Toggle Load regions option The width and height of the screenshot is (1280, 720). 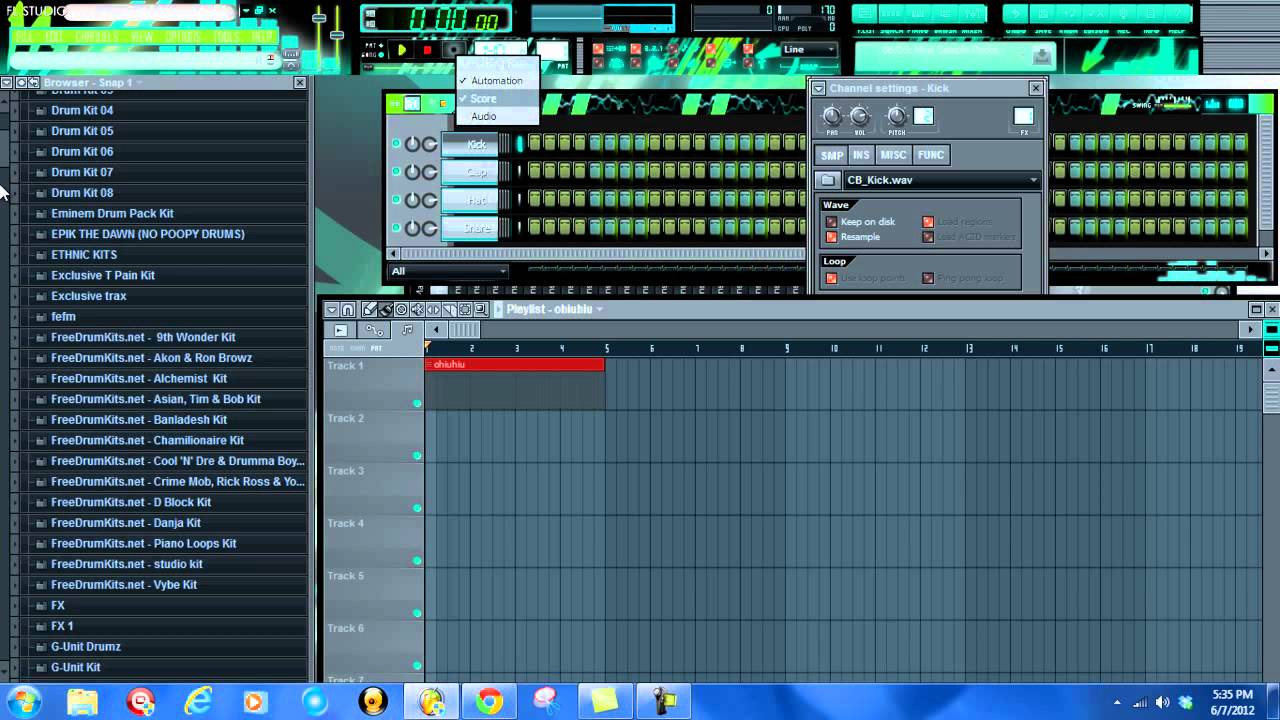point(928,222)
